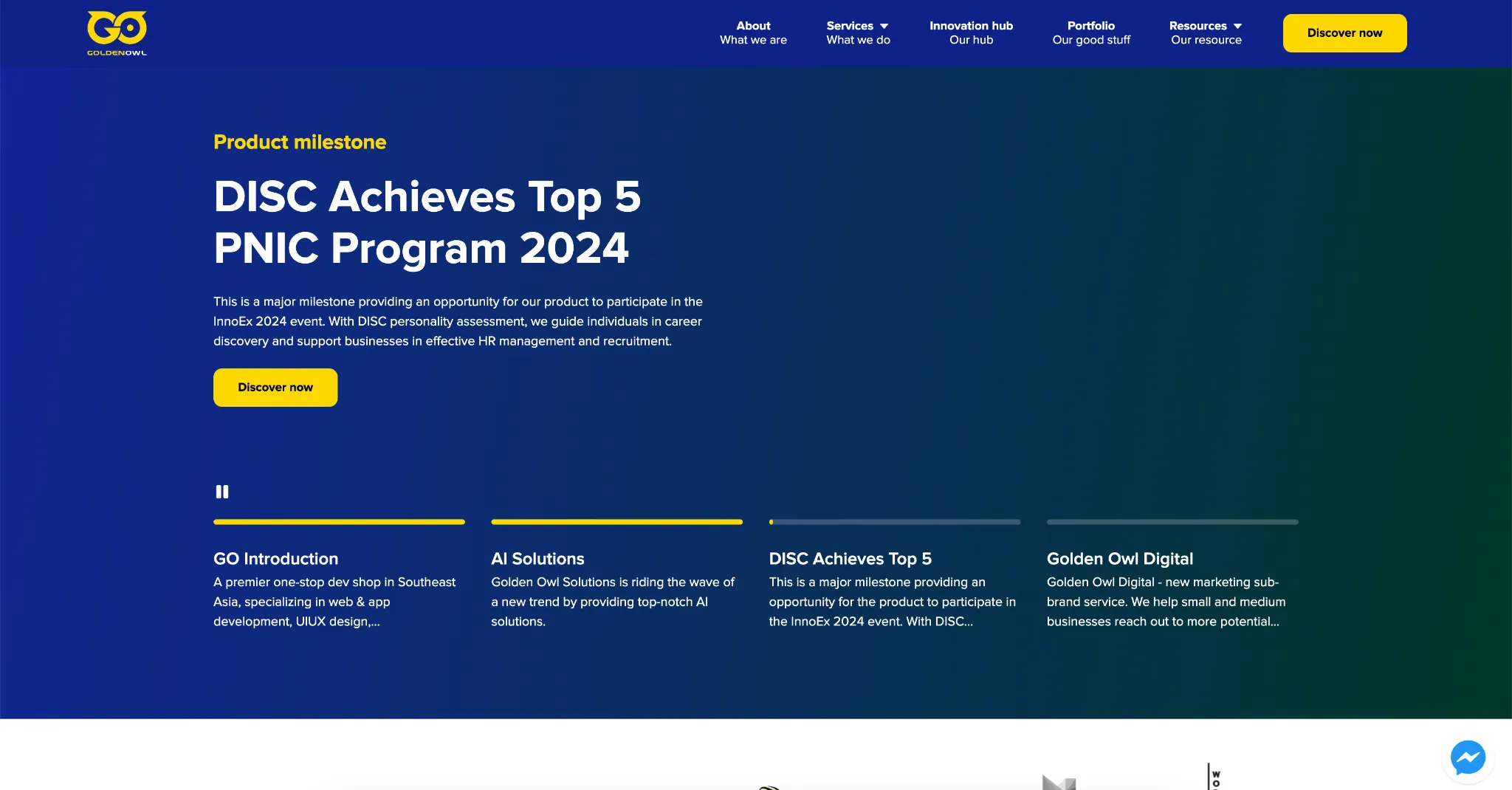Image resolution: width=1512 pixels, height=790 pixels.
Task: Click the 'Product milestone' label
Action: 300,142
